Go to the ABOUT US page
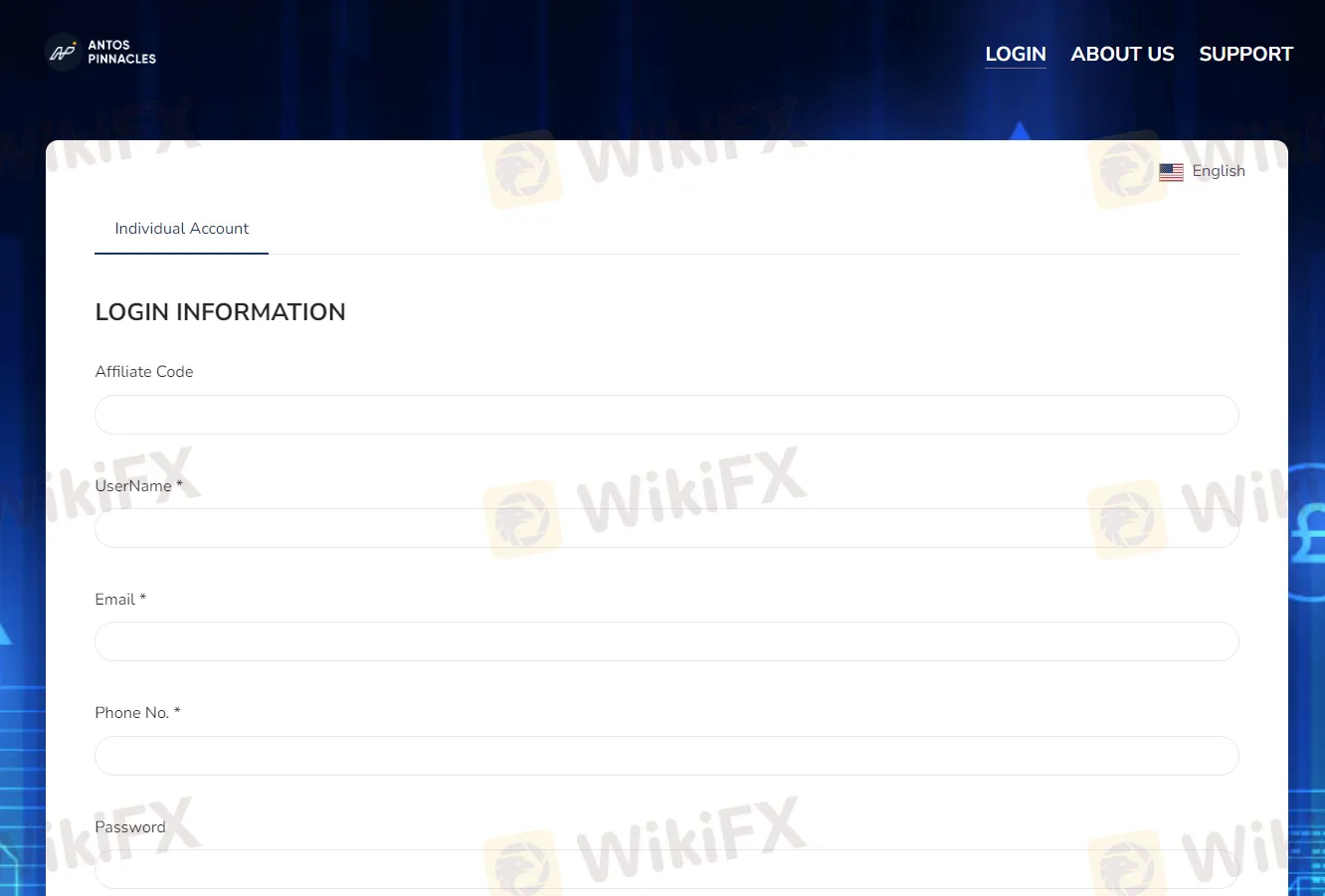Screen dimensions: 1325x896 pos(1122,54)
